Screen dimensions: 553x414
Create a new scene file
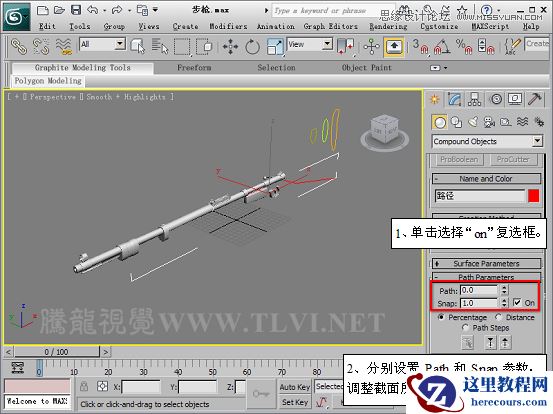coord(43,10)
